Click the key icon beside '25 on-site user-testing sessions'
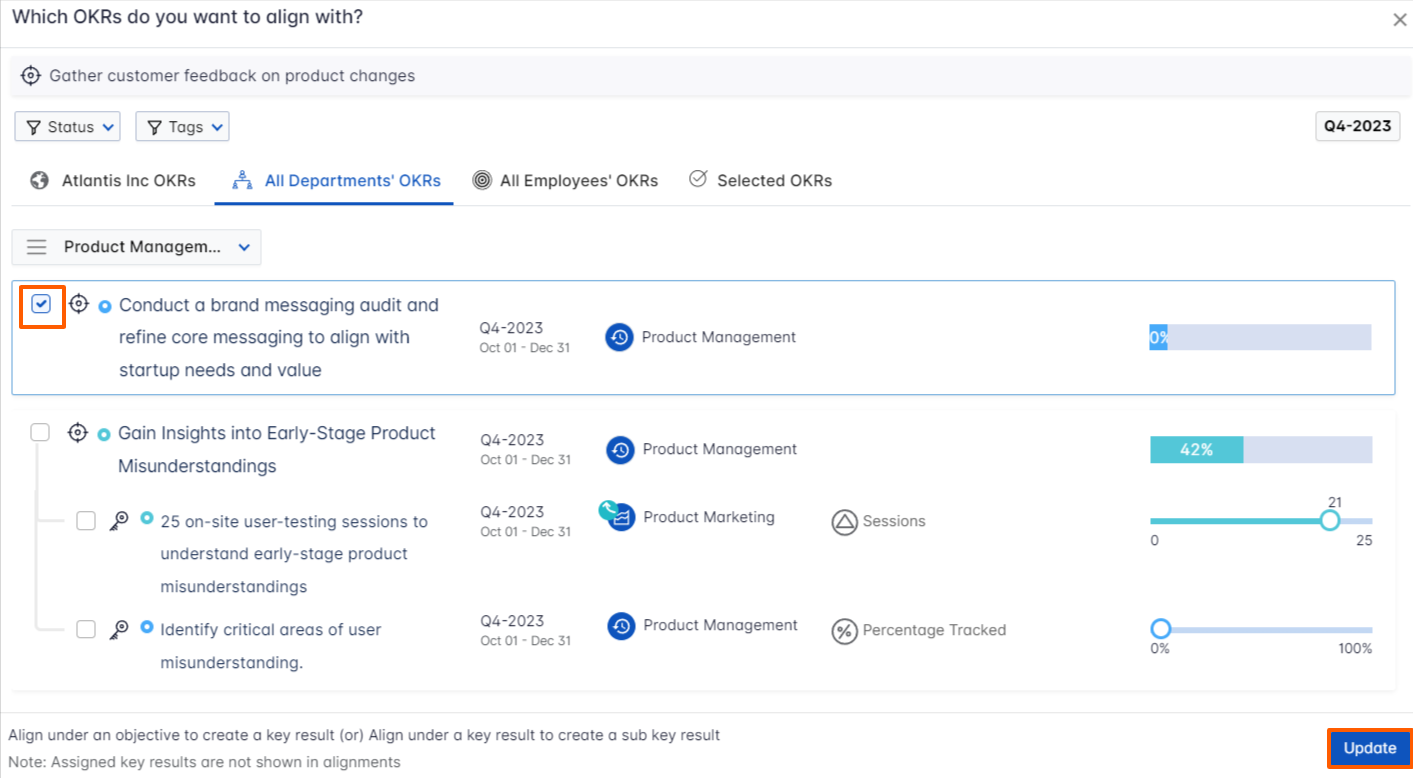 click(119, 521)
